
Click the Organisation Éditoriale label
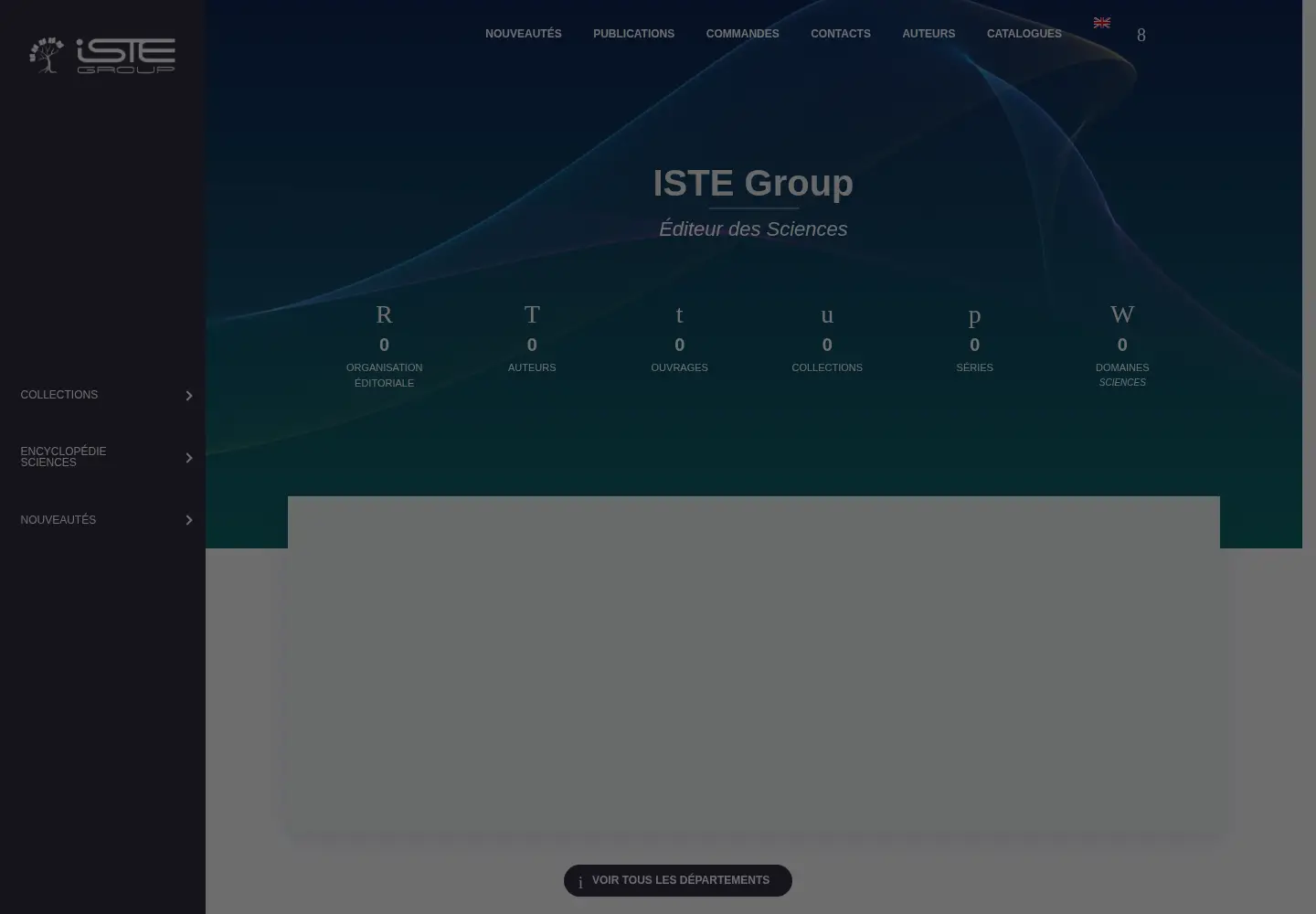pos(384,375)
